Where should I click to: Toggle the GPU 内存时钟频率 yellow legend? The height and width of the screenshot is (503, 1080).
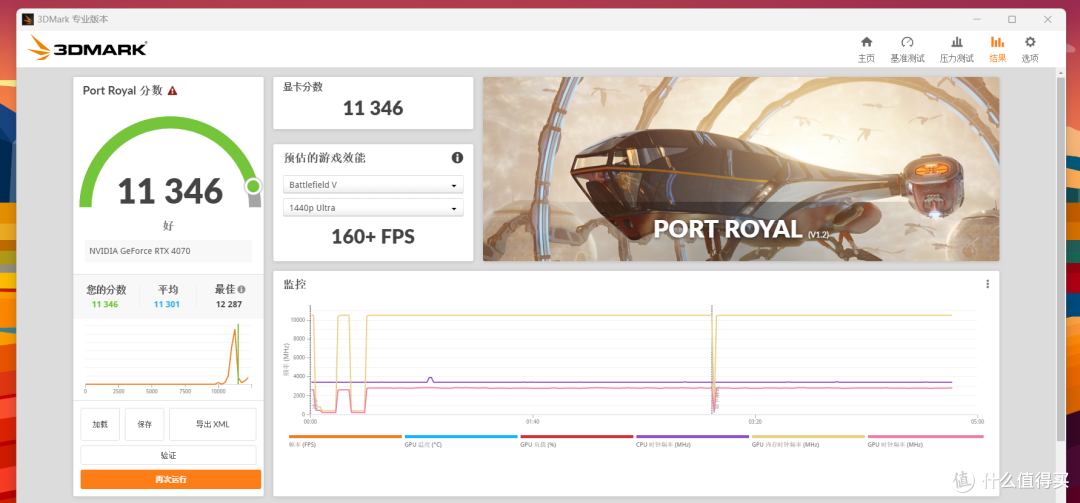click(x=808, y=440)
